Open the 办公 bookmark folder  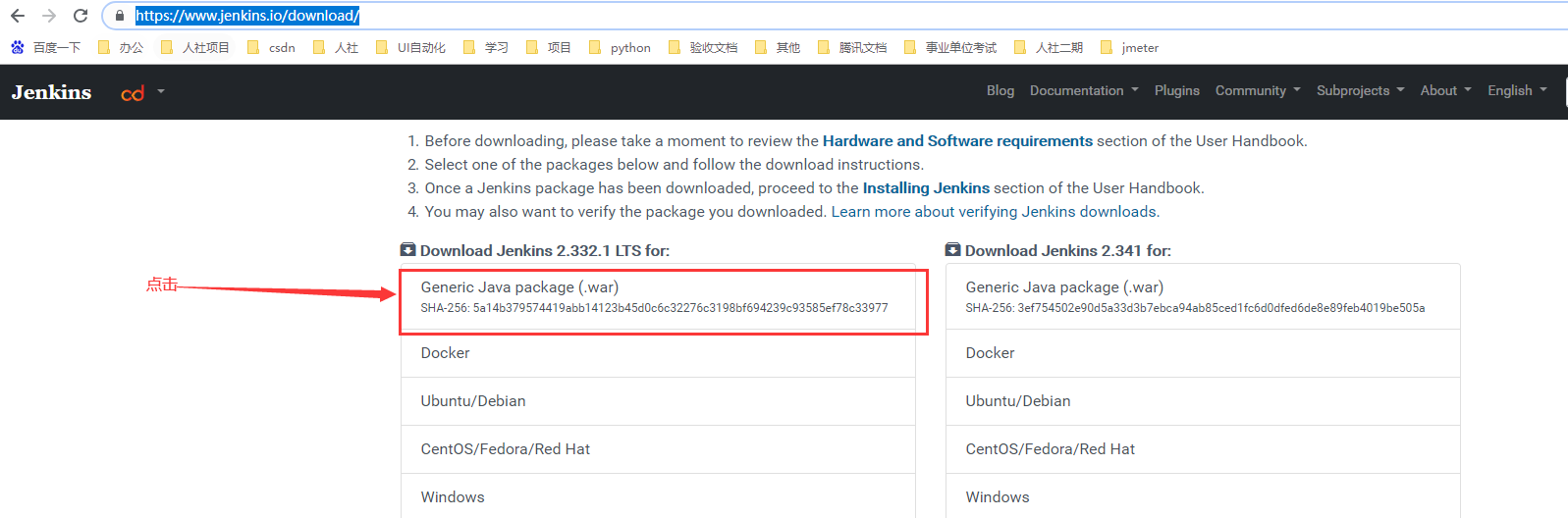coord(121,47)
